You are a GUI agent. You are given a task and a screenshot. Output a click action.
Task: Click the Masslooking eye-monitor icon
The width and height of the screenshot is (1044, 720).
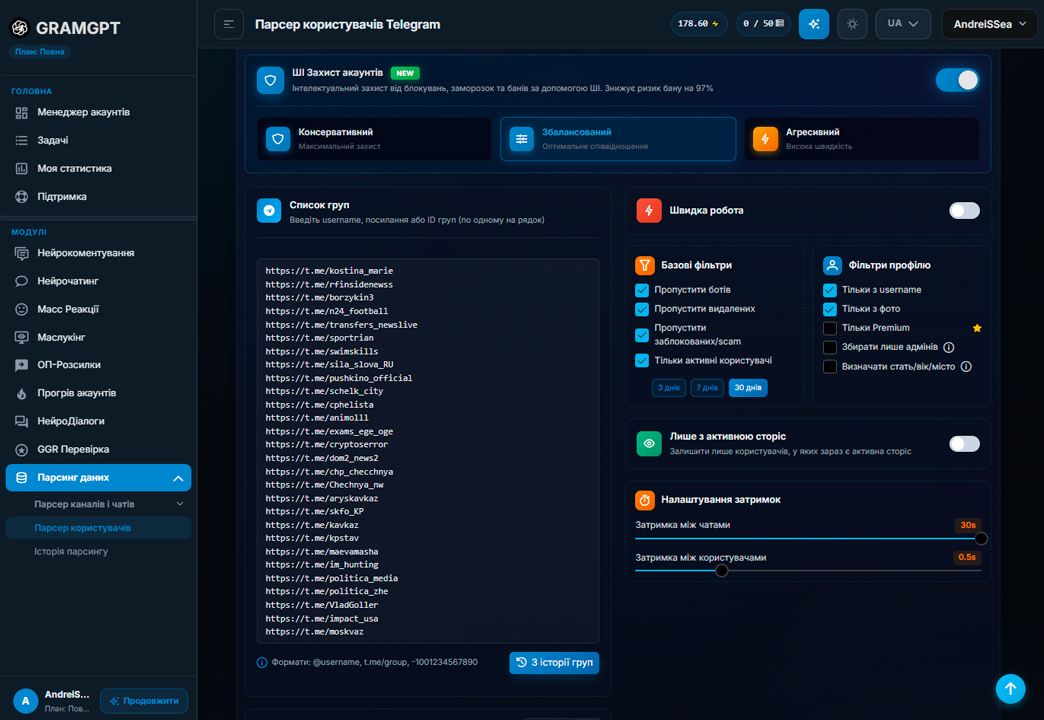coord(21,337)
